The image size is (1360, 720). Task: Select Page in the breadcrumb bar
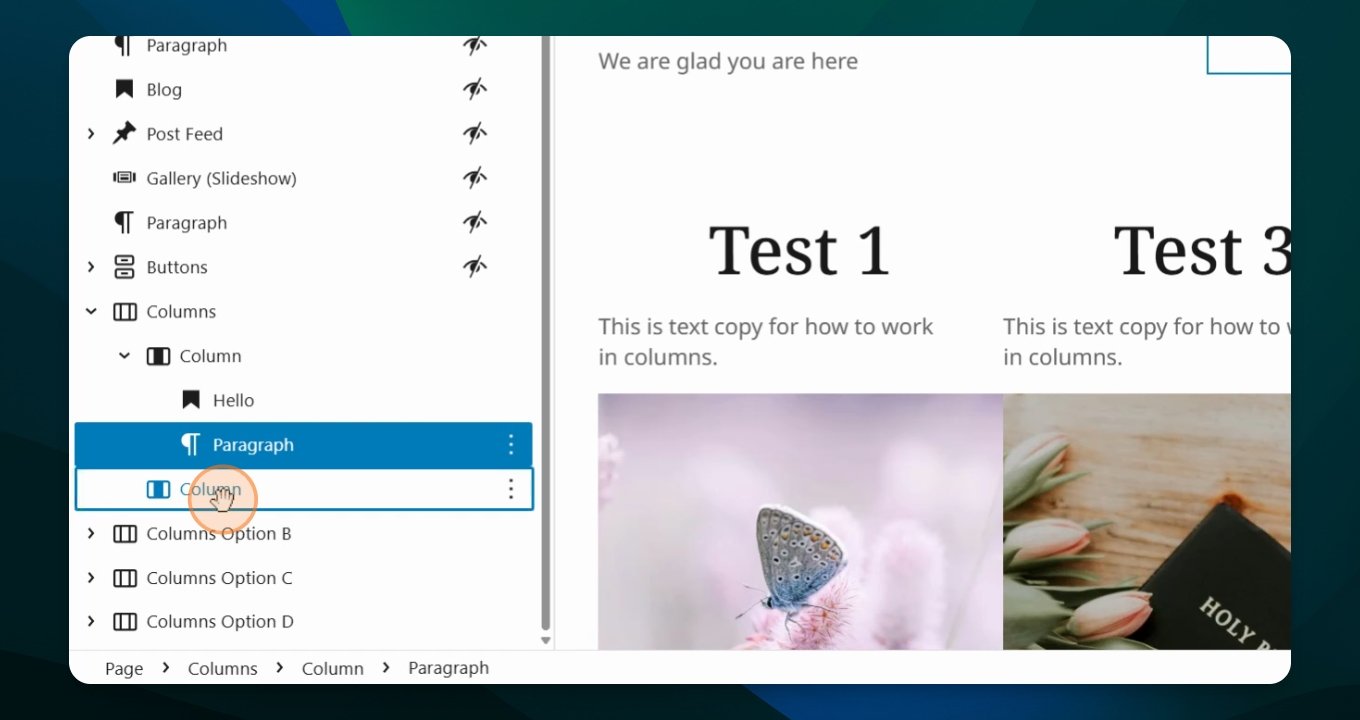click(124, 668)
